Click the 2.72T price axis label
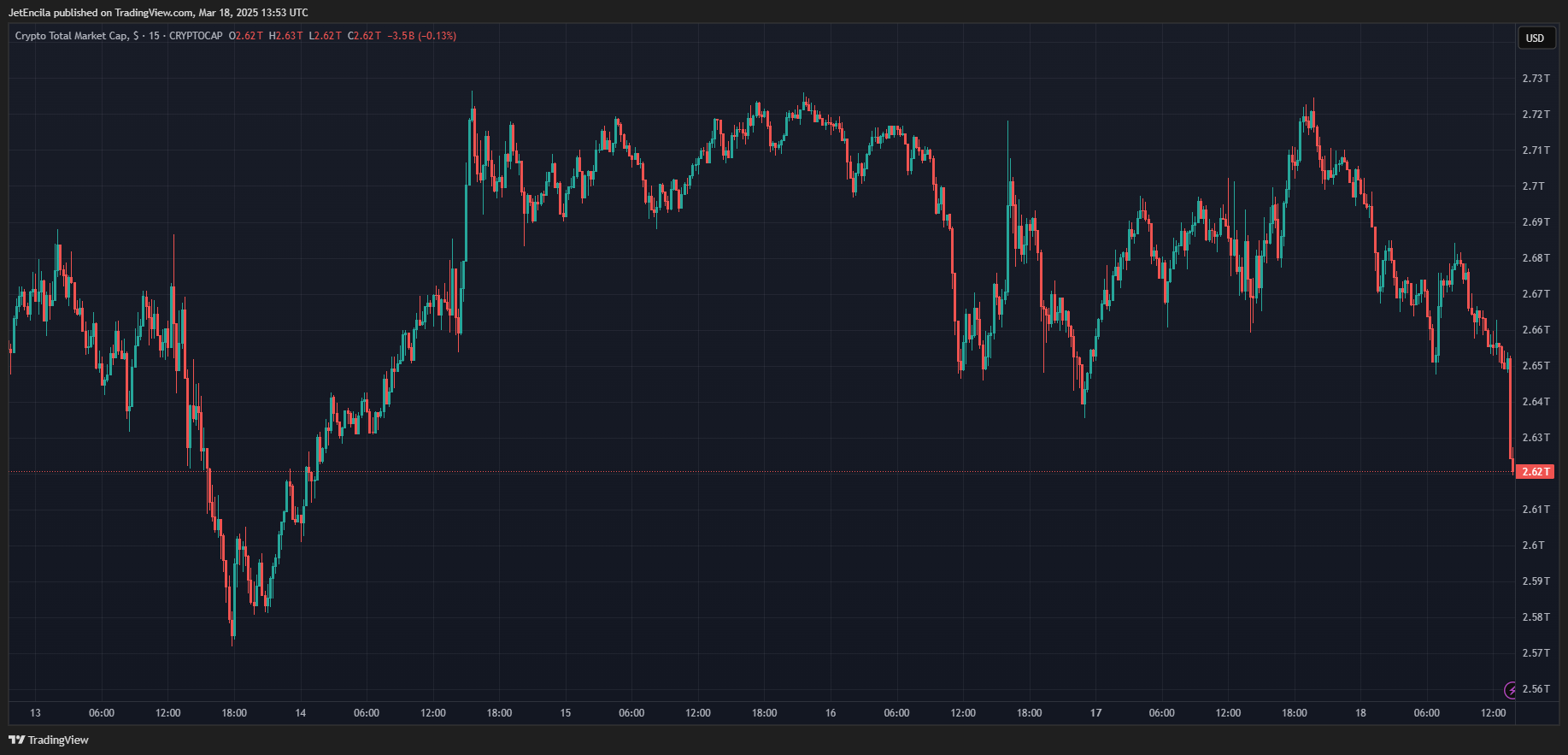Viewport: 1568px width, 755px height. [1536, 115]
